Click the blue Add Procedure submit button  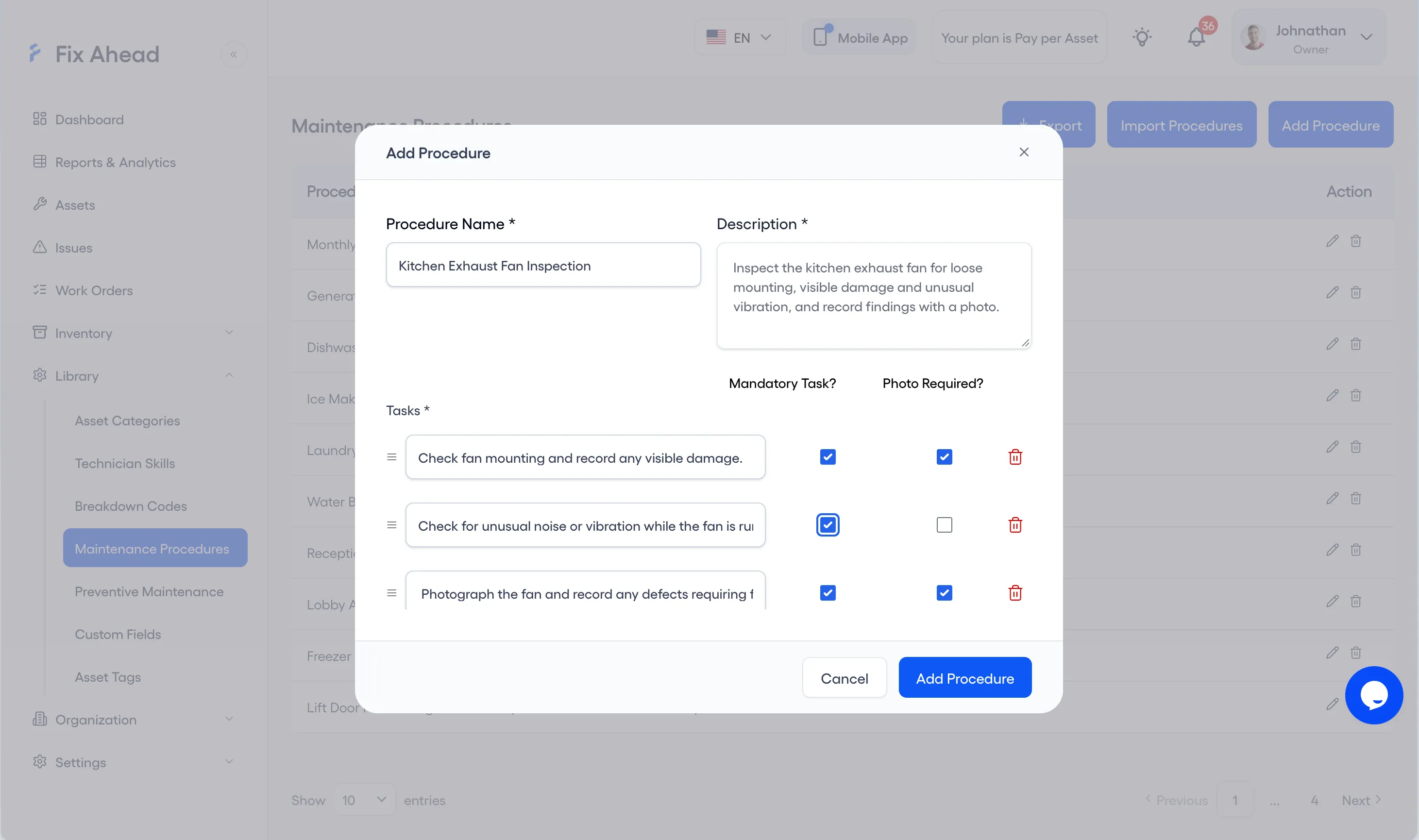pos(964,677)
